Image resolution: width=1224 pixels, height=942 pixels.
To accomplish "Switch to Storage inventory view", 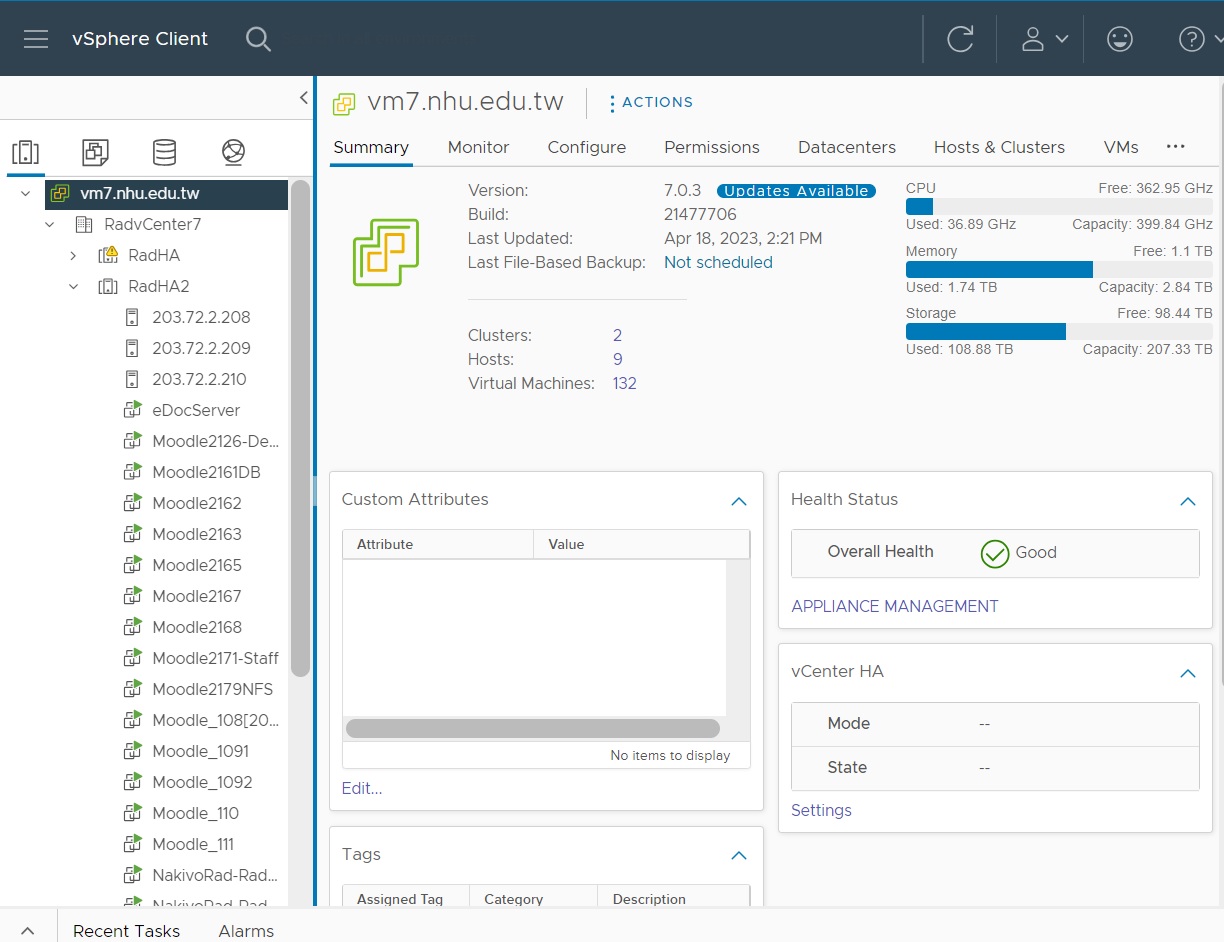I will point(164,152).
